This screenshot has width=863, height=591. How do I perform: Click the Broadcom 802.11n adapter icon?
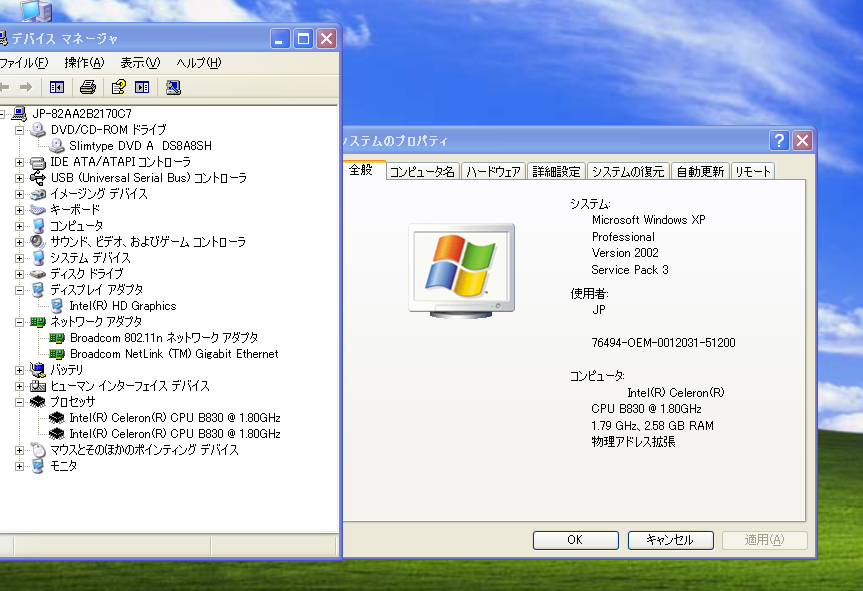coord(56,337)
